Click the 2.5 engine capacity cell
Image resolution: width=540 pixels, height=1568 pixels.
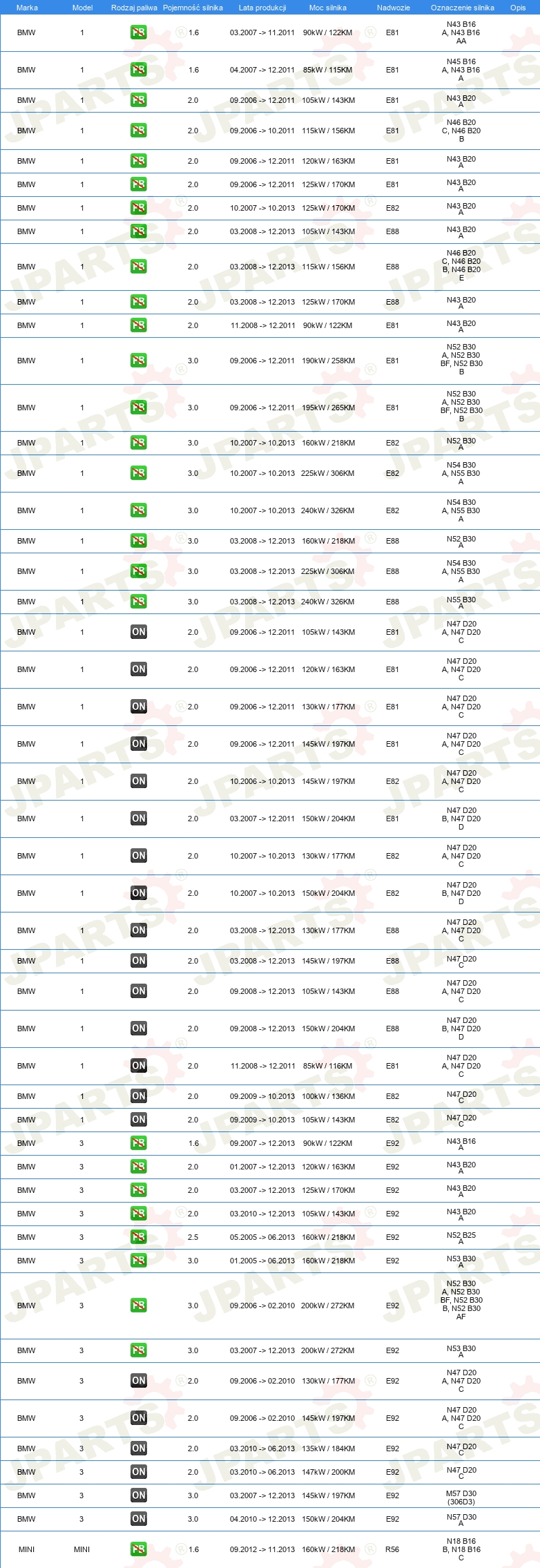pos(193,1237)
